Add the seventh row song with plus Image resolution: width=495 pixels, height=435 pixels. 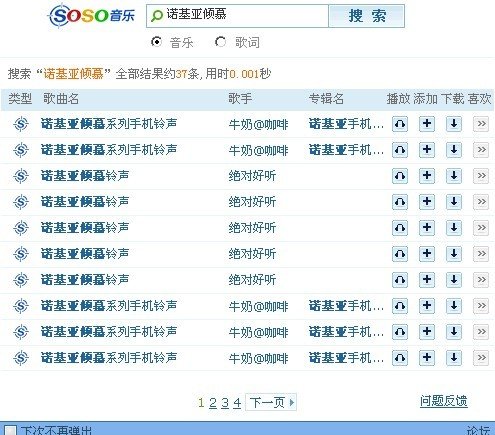(427, 280)
